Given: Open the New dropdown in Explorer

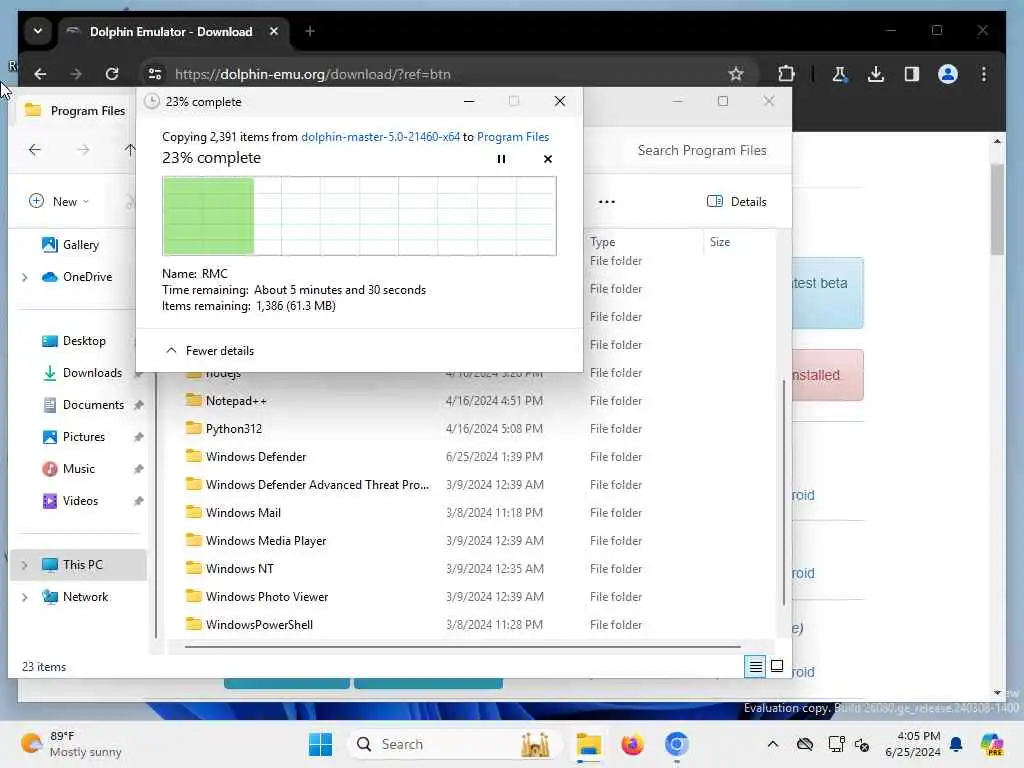Looking at the screenshot, I should tap(59, 201).
